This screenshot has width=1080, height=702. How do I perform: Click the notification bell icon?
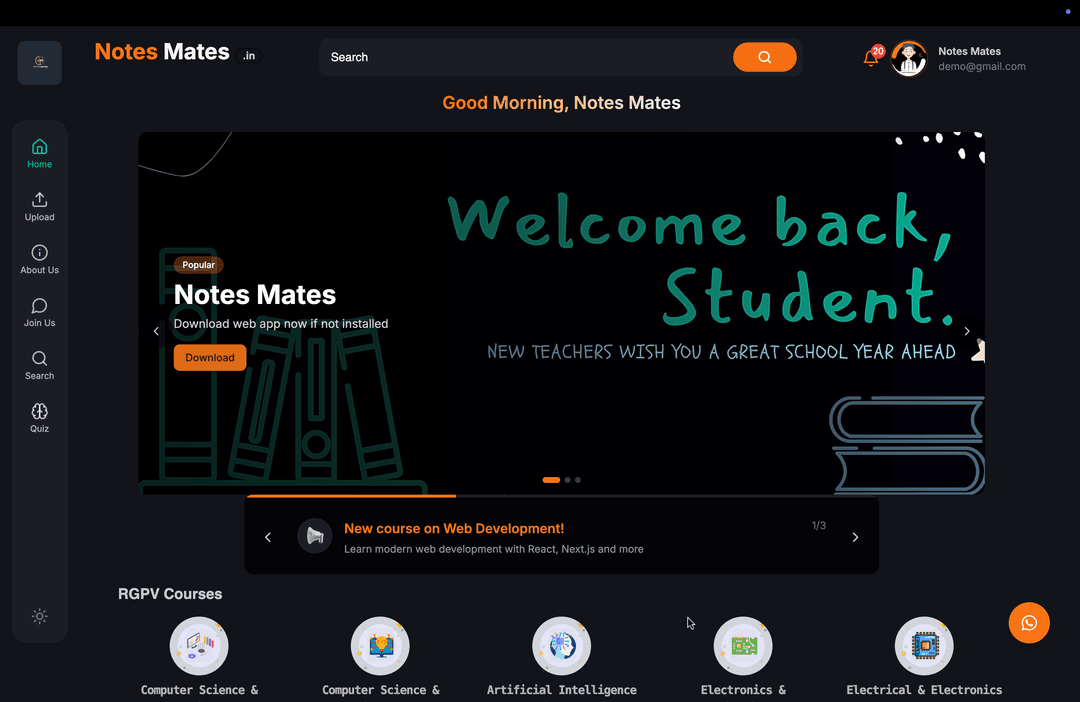871,58
